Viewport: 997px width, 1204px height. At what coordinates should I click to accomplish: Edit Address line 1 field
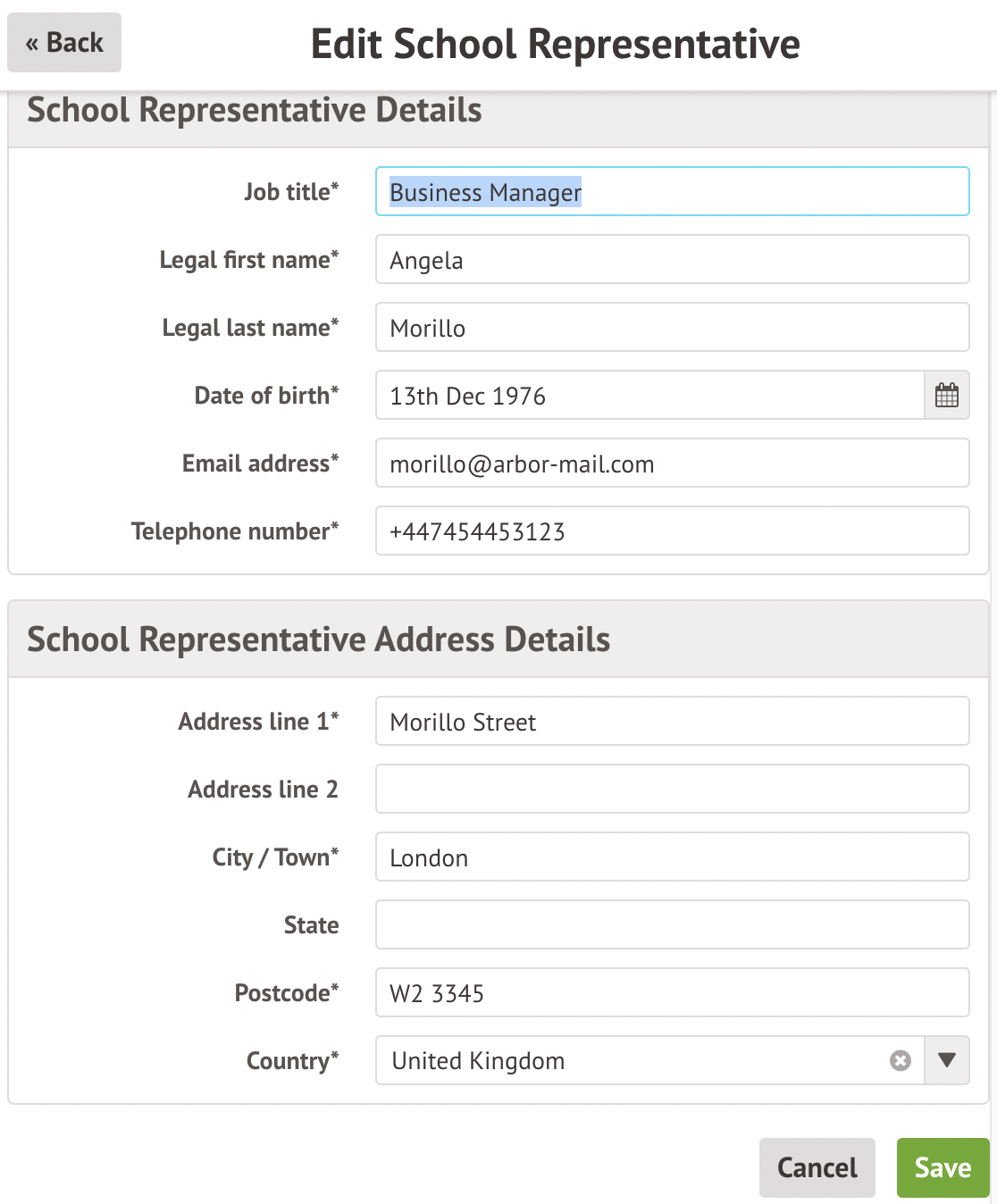coord(672,722)
